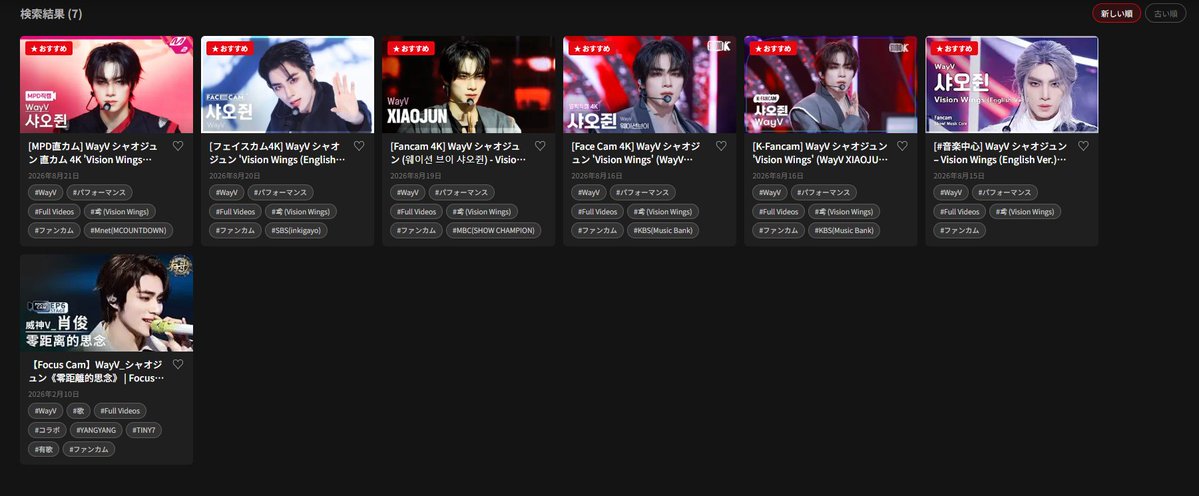Click #ファンカム tag on the 【Focus Cam】 card
Viewport: 1199px width, 496px height.
click(x=89, y=449)
